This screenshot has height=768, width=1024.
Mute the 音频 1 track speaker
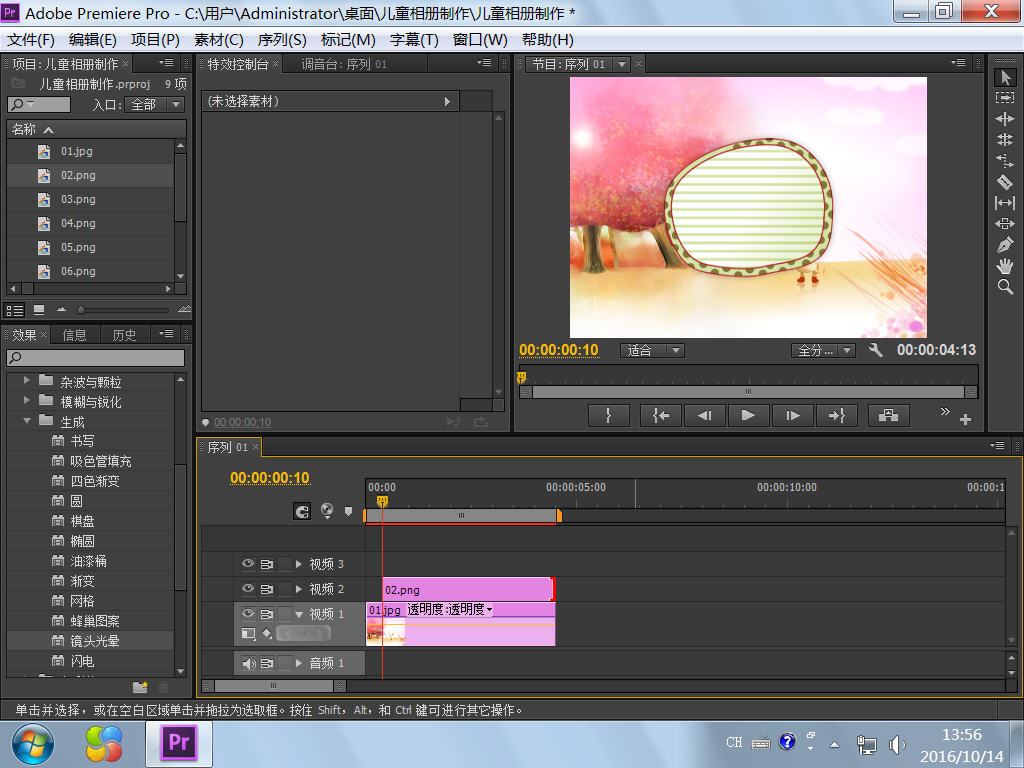click(x=248, y=664)
